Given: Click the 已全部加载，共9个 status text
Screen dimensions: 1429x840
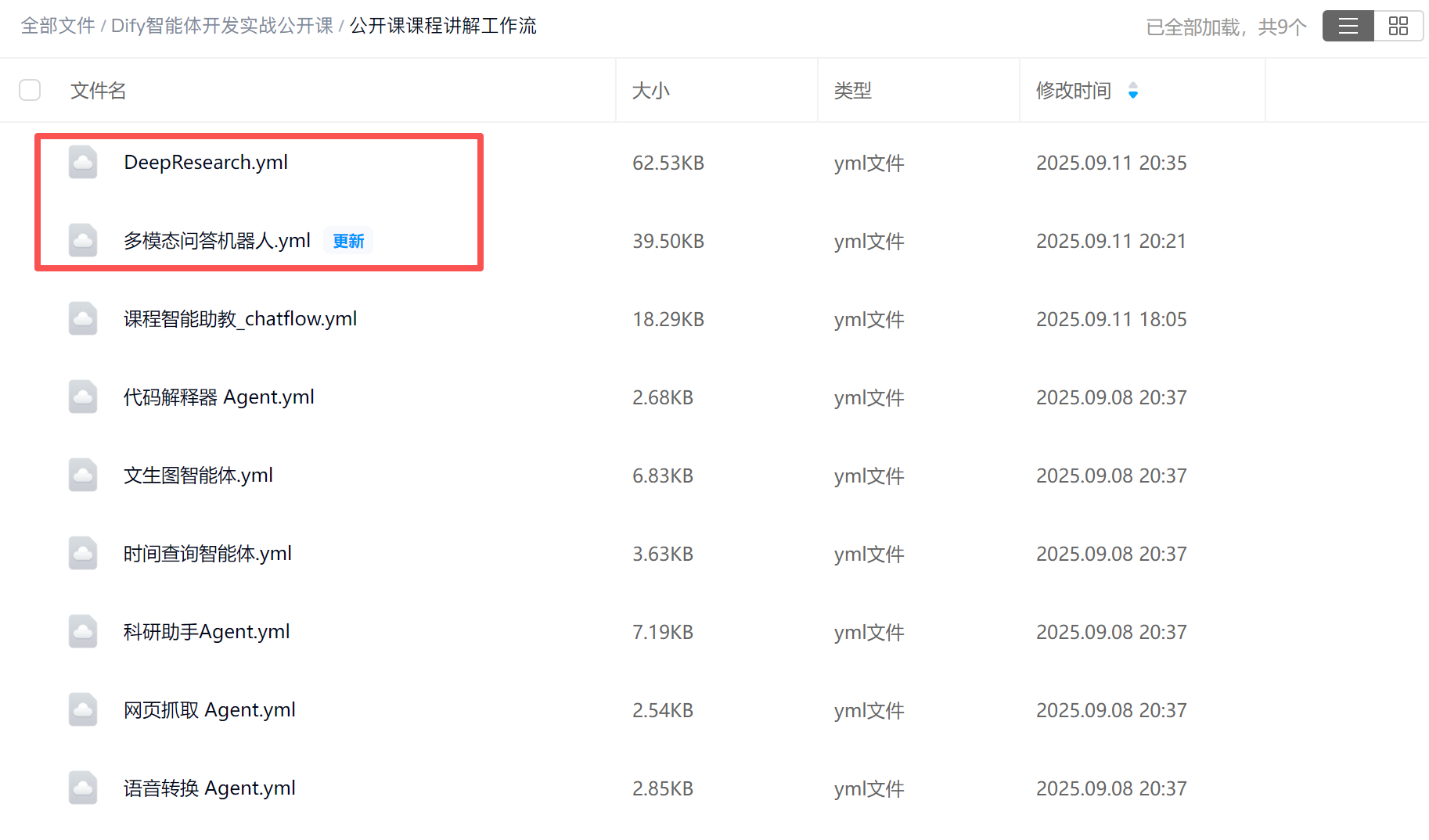Looking at the screenshot, I should point(1226,27).
